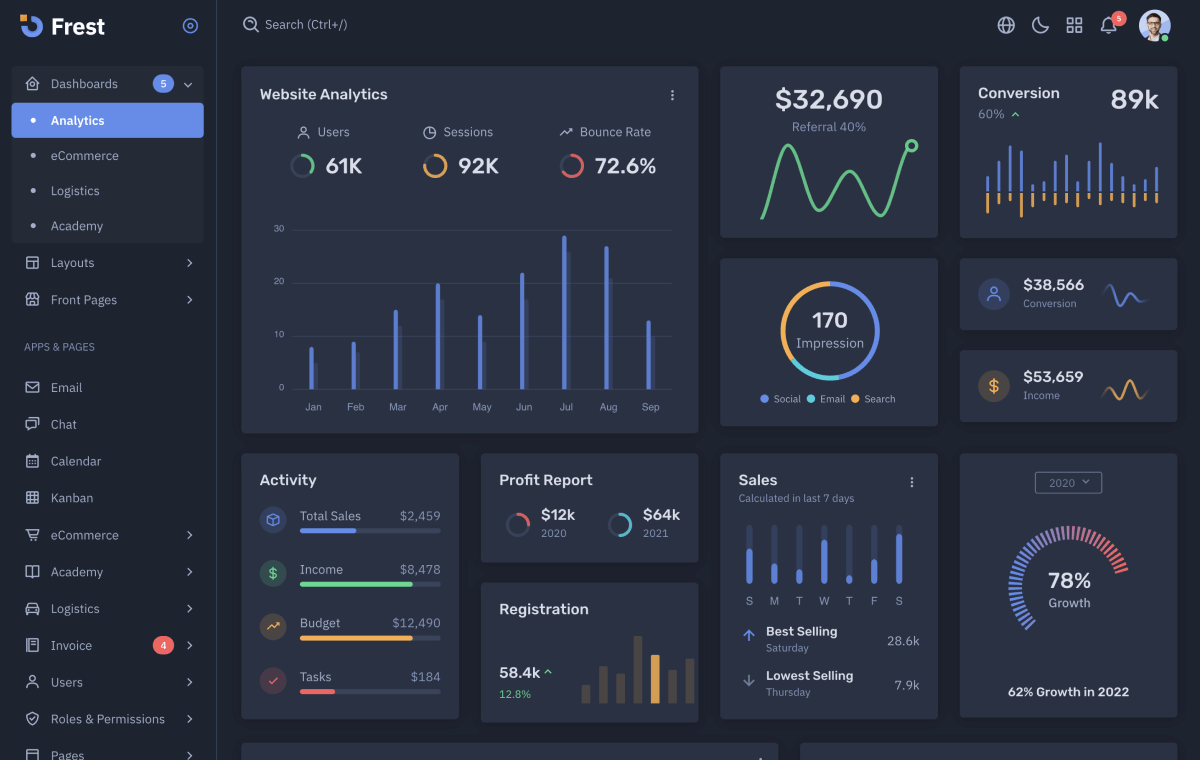
Task: Select eCommerce under Dashboards
Action: [85, 156]
